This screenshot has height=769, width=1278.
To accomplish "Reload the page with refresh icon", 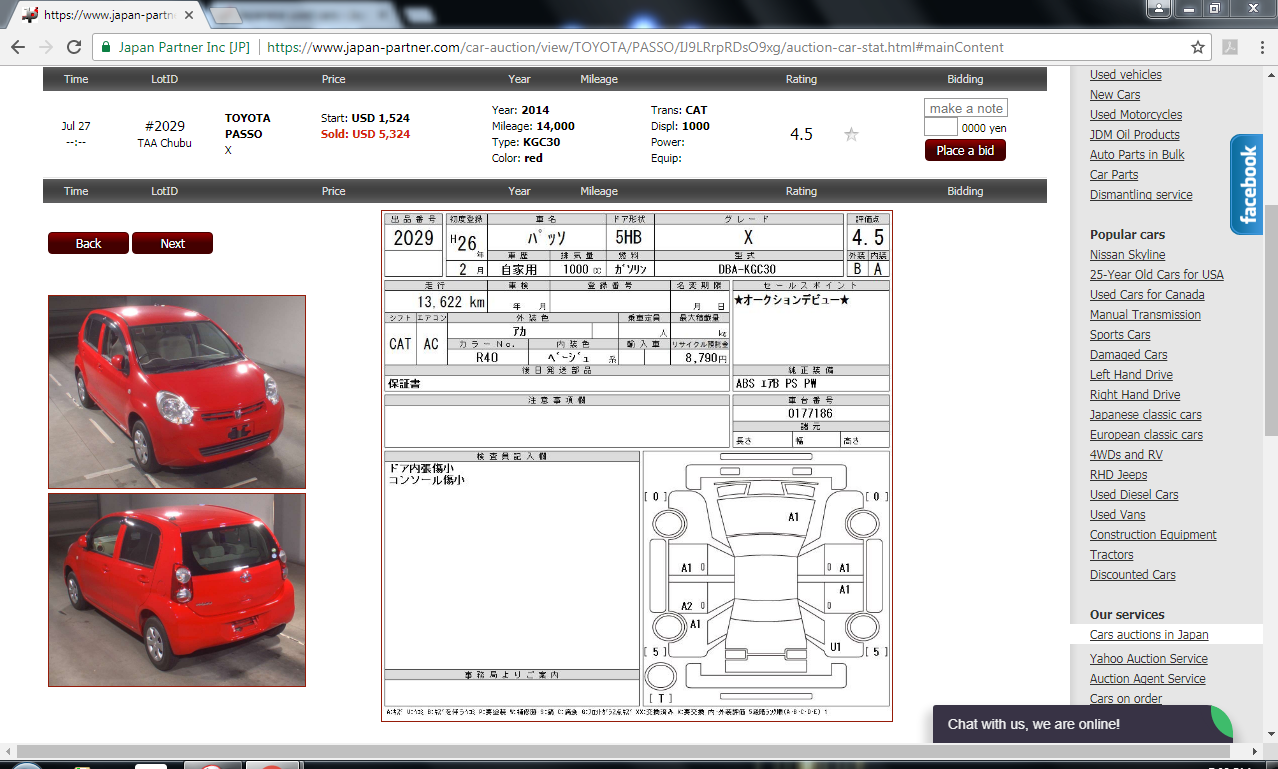I will click(x=74, y=47).
